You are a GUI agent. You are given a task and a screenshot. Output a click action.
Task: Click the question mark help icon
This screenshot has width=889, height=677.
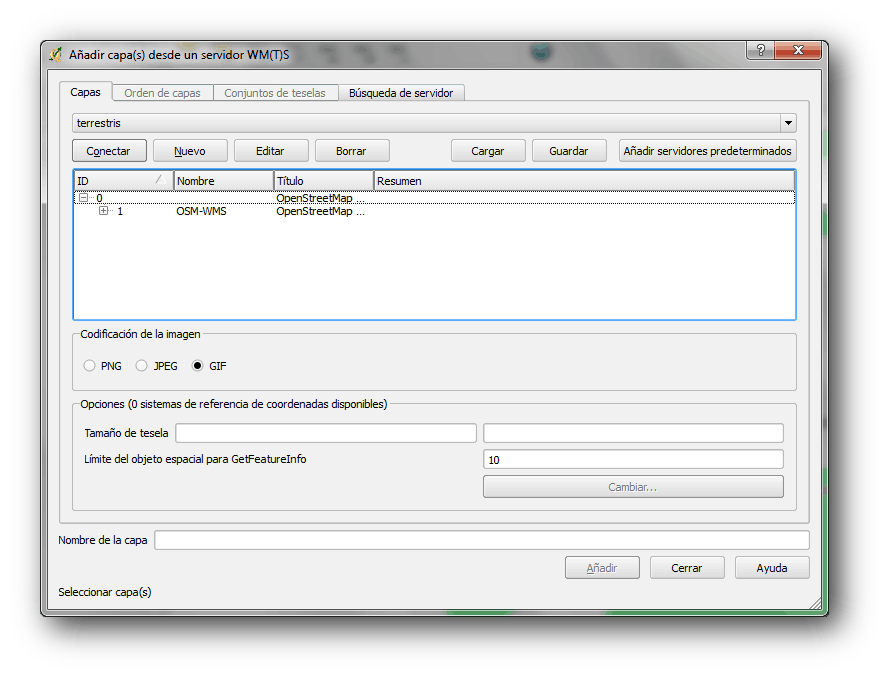[x=761, y=51]
